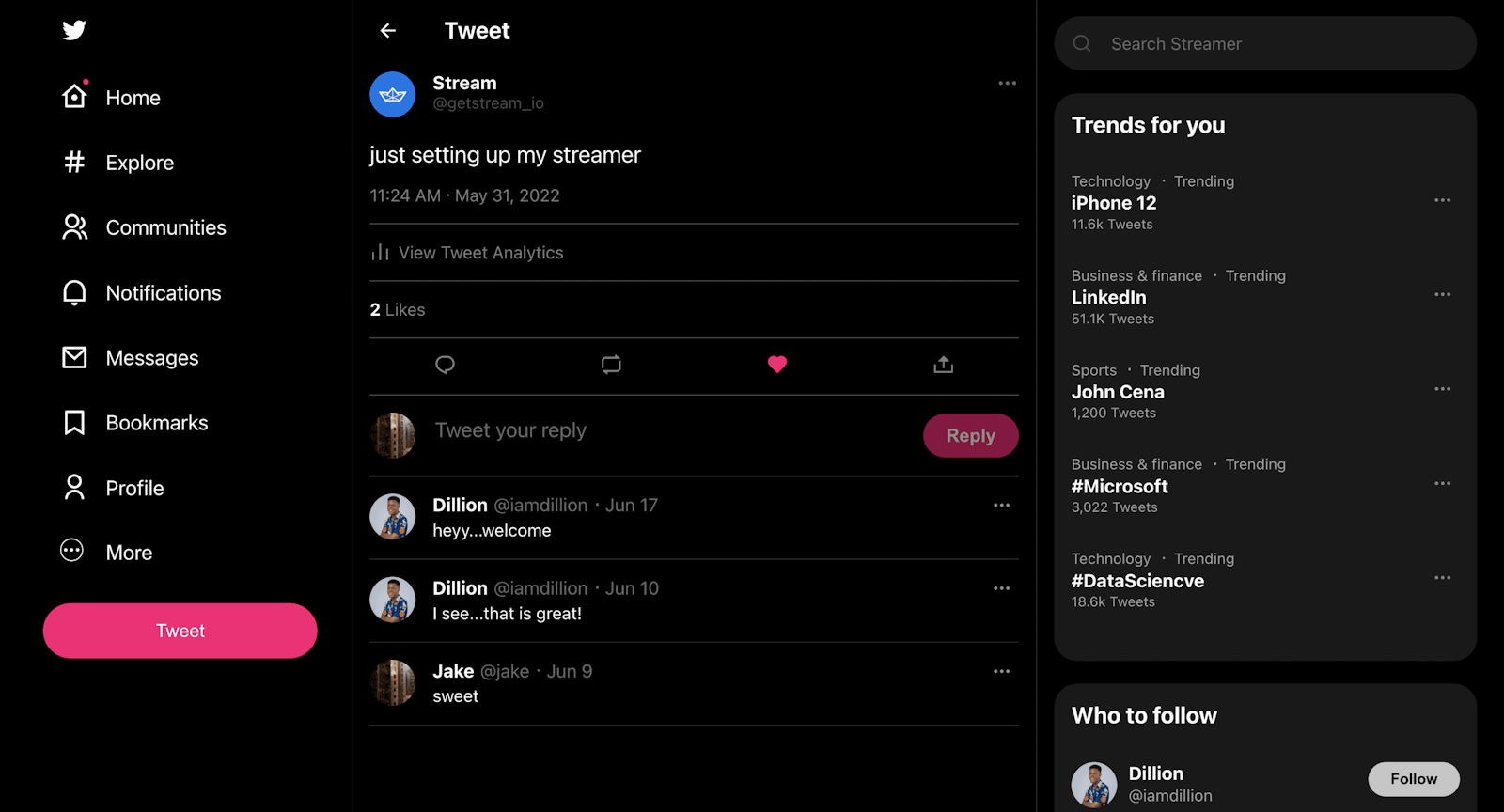
Task: Click the Twitter bird logo
Action: [x=73, y=29]
